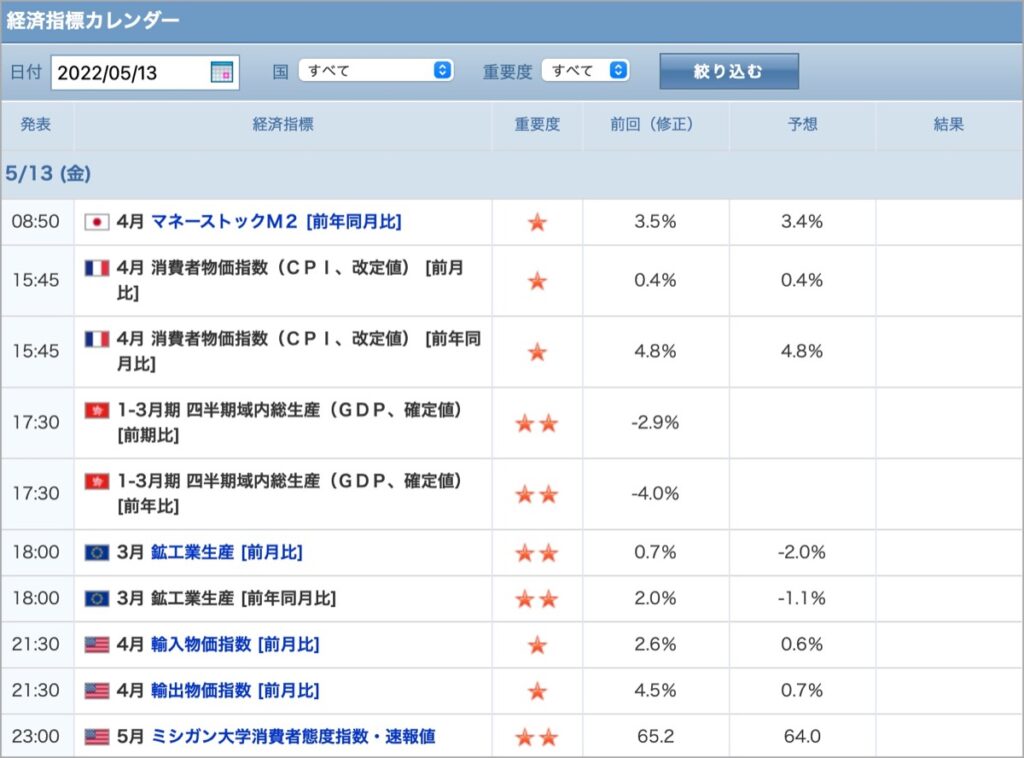
Task: Click the EU flag beside 鉱工業生産 [前月比]
Action: click(x=97, y=553)
